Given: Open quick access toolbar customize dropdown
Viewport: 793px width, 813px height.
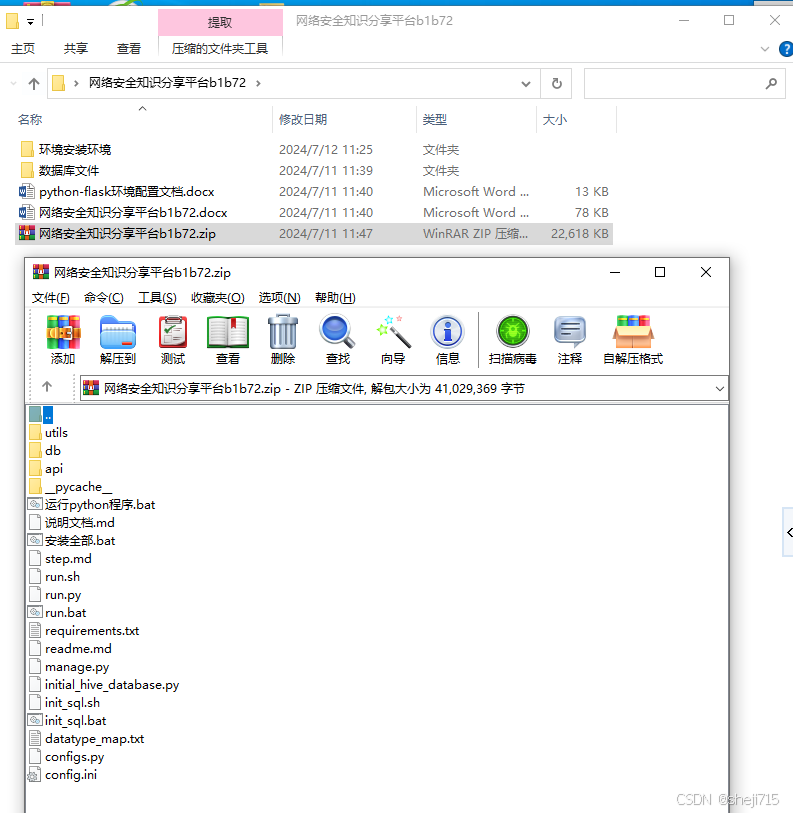Looking at the screenshot, I should 31,22.
